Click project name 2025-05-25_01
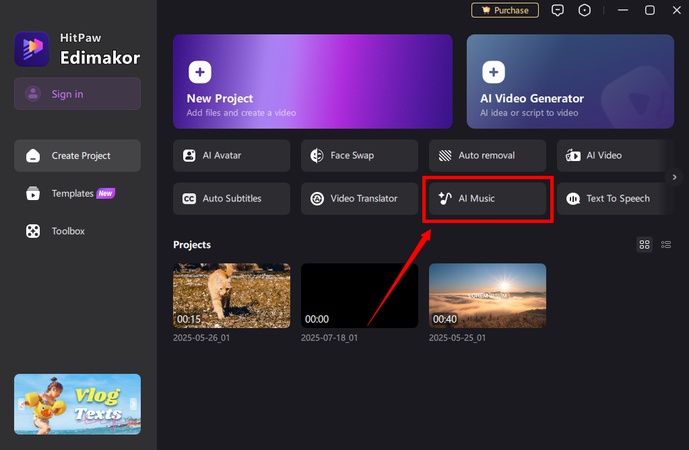 (x=457, y=338)
